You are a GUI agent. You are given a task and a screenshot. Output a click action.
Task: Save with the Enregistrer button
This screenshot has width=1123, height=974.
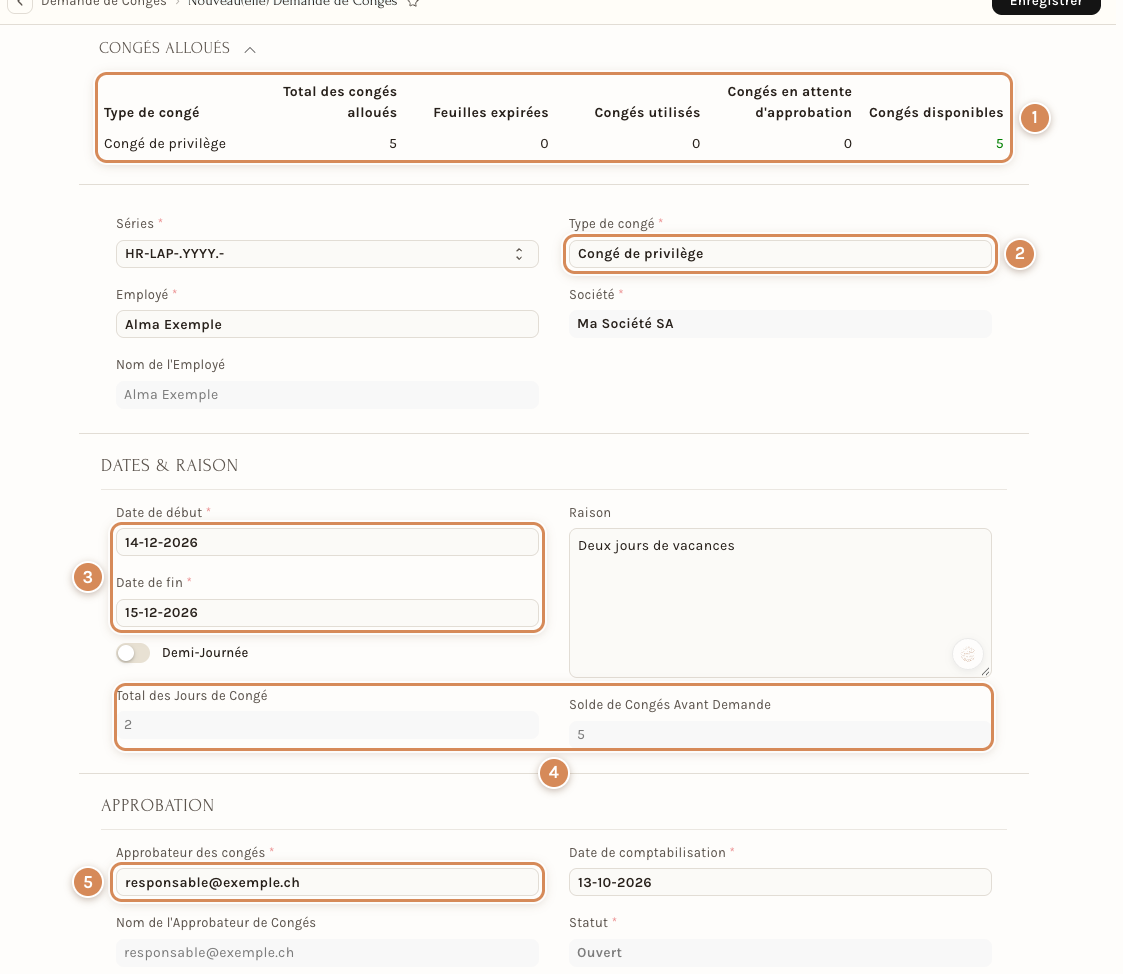(x=1046, y=4)
